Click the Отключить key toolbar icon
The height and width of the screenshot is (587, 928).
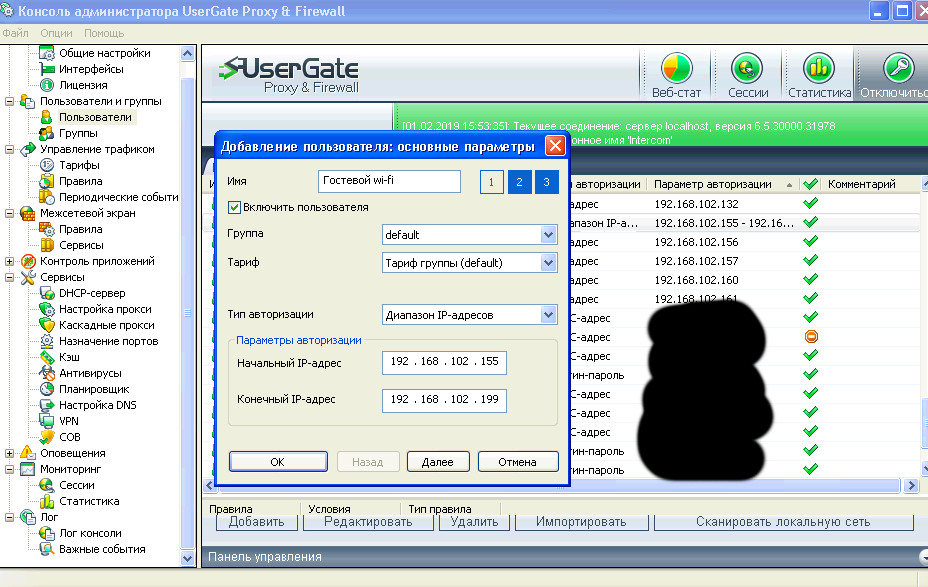[898, 68]
